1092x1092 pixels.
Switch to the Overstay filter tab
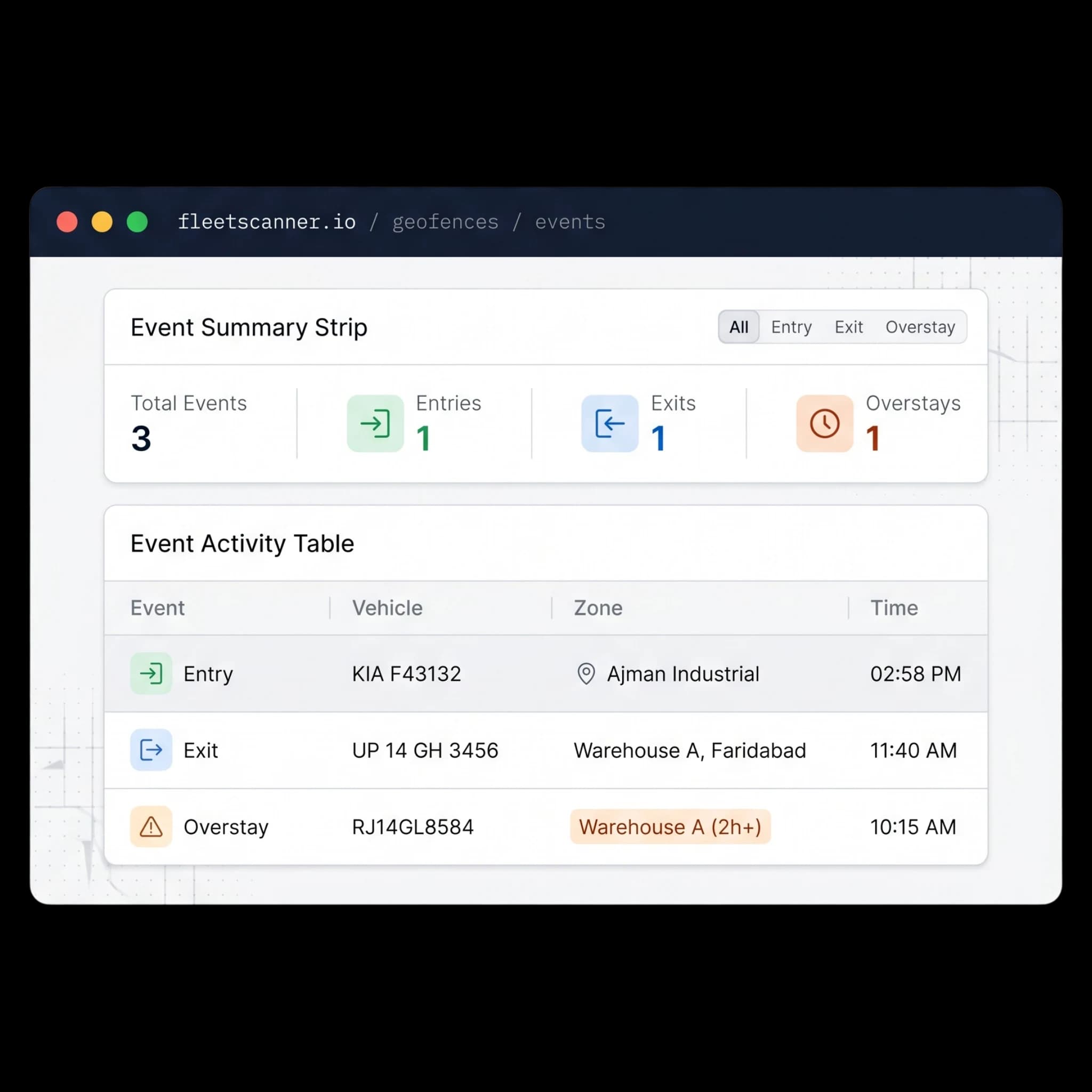pos(920,327)
